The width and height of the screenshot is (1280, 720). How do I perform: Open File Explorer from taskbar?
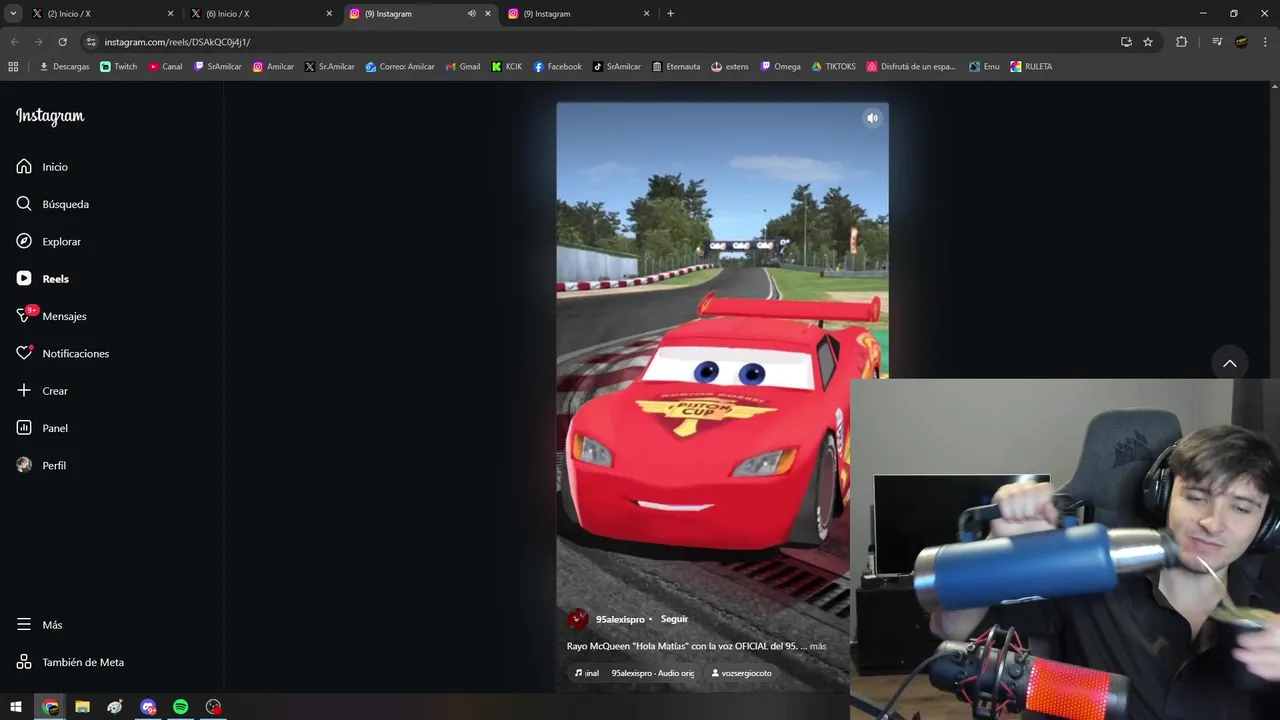[x=83, y=707]
